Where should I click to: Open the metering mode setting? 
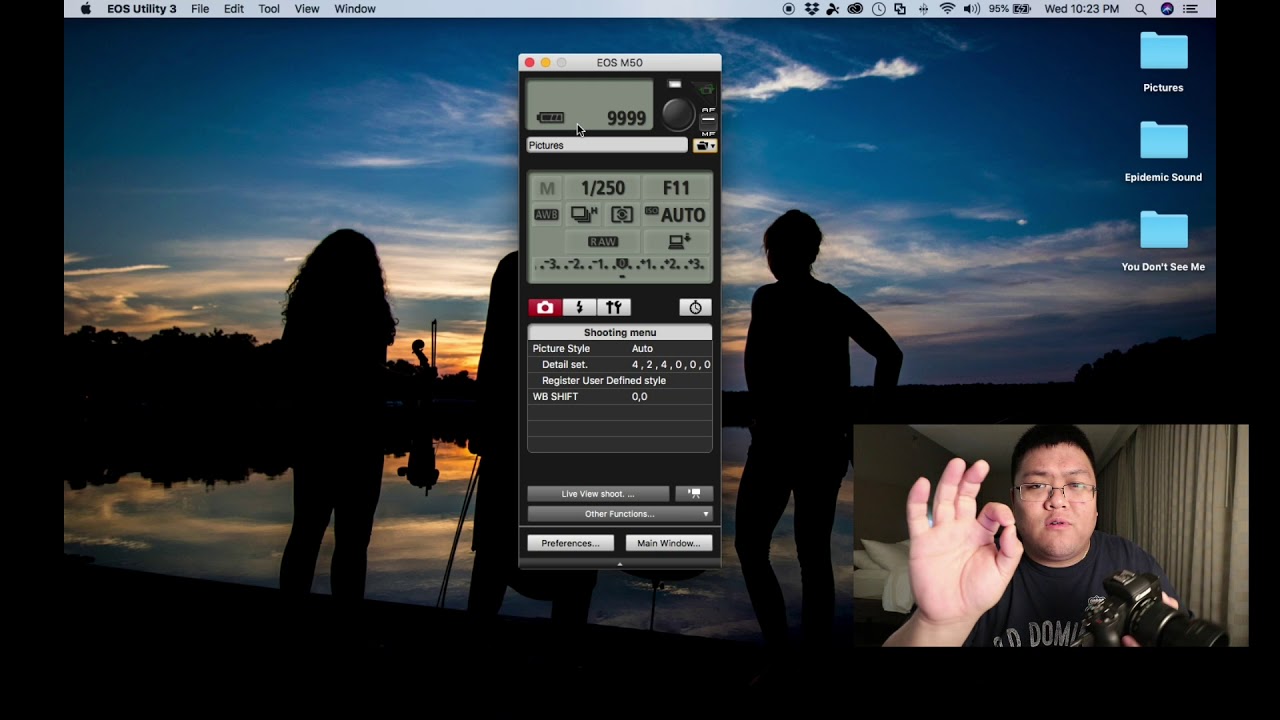tap(622, 215)
